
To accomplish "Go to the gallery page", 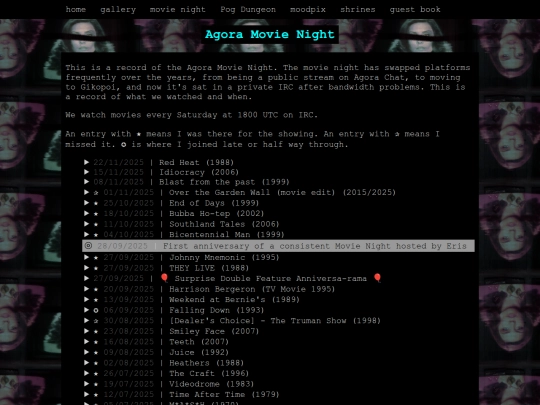I will click(x=118, y=9).
